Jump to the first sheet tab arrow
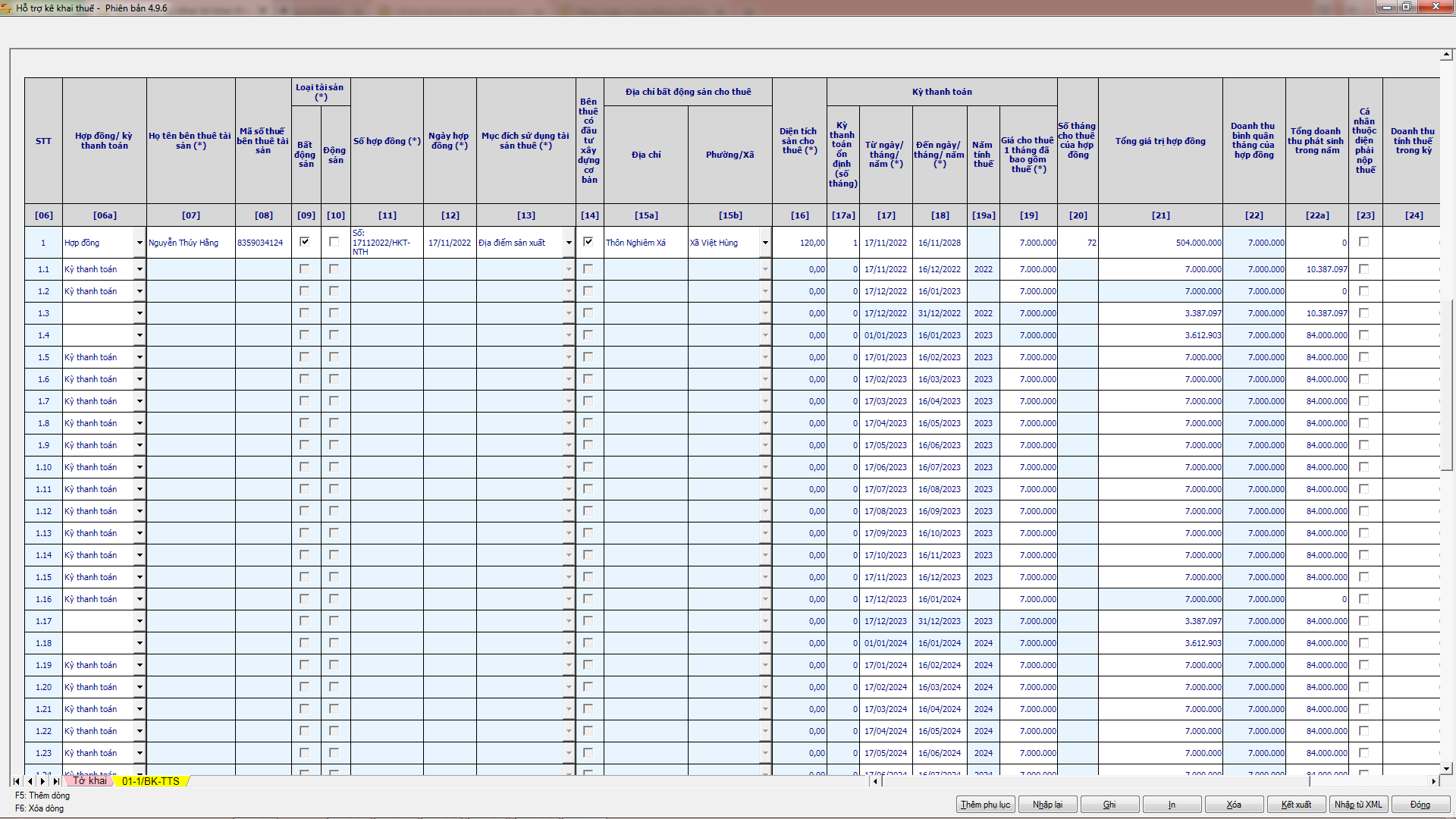 pyautogui.click(x=17, y=781)
